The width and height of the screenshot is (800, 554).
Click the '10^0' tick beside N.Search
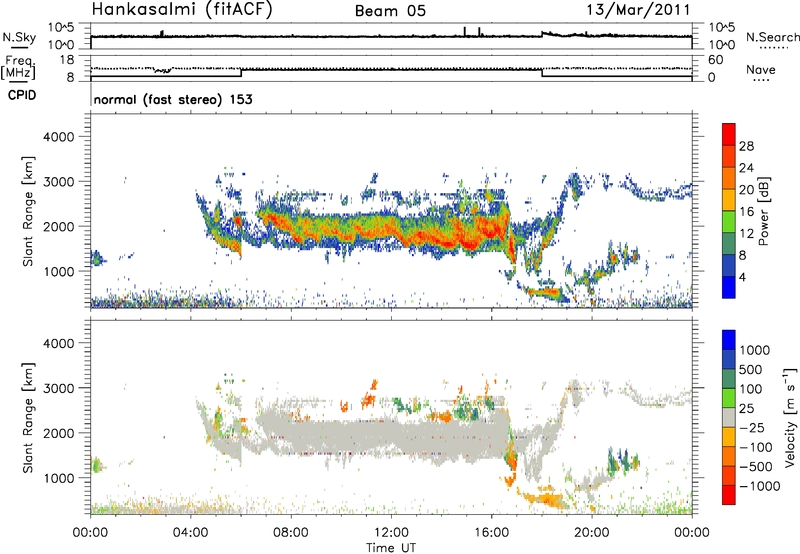point(722,45)
